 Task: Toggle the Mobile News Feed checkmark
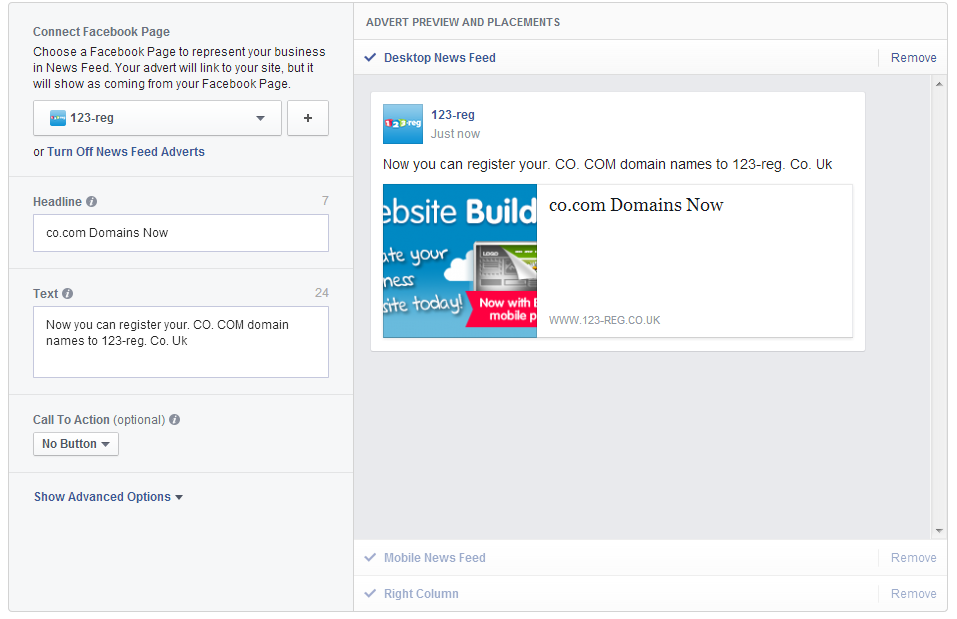click(x=370, y=557)
